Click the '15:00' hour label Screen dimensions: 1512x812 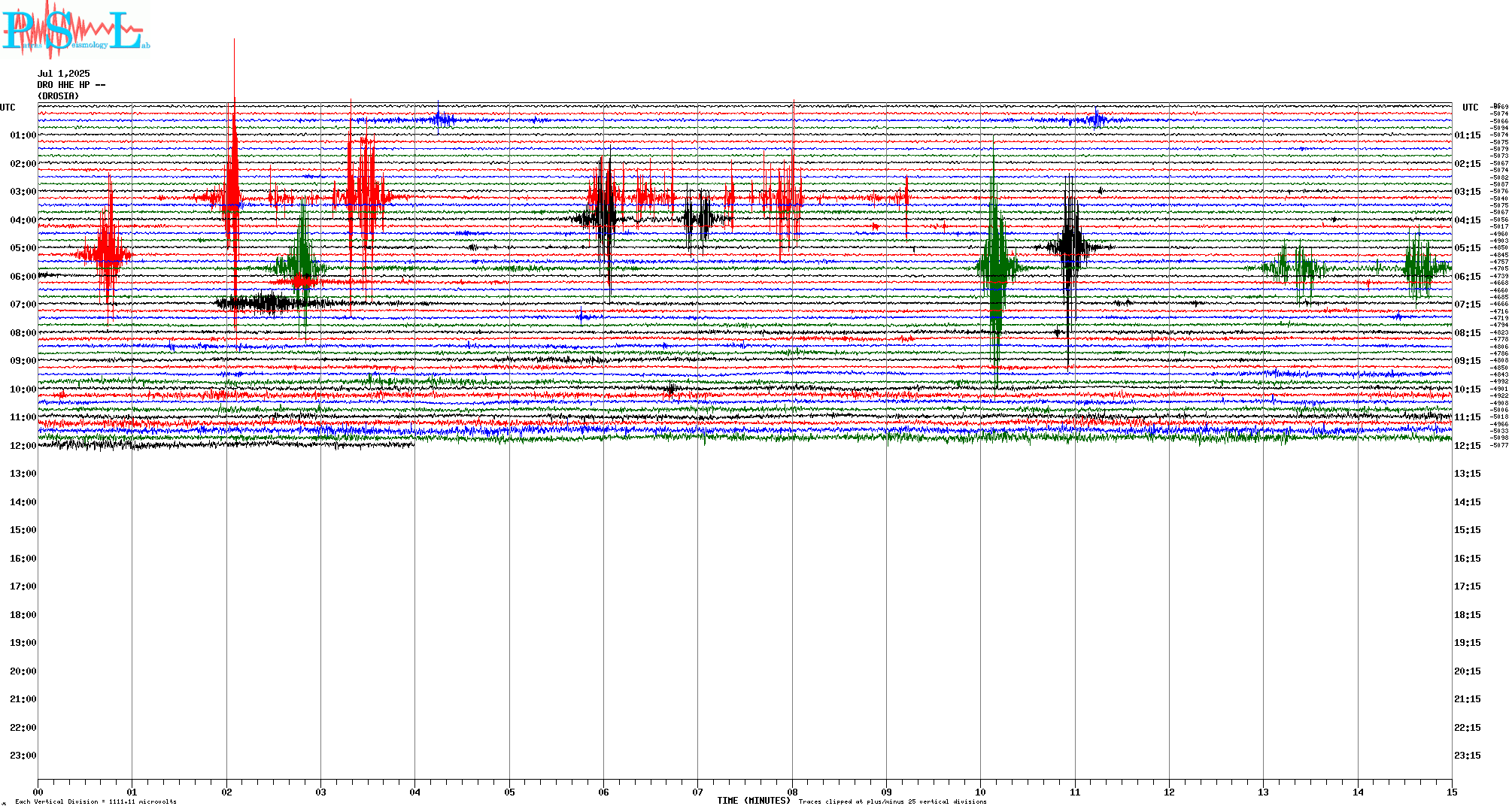click(x=23, y=530)
